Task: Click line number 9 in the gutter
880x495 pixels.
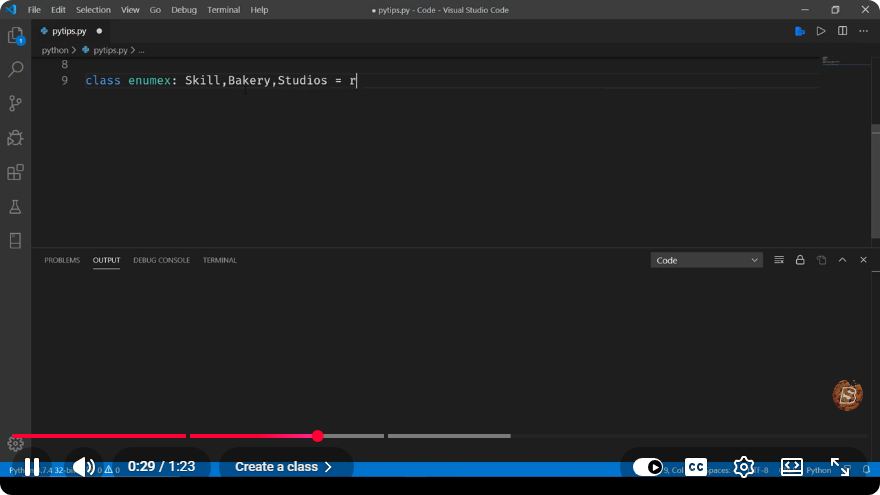Action: (x=65, y=80)
